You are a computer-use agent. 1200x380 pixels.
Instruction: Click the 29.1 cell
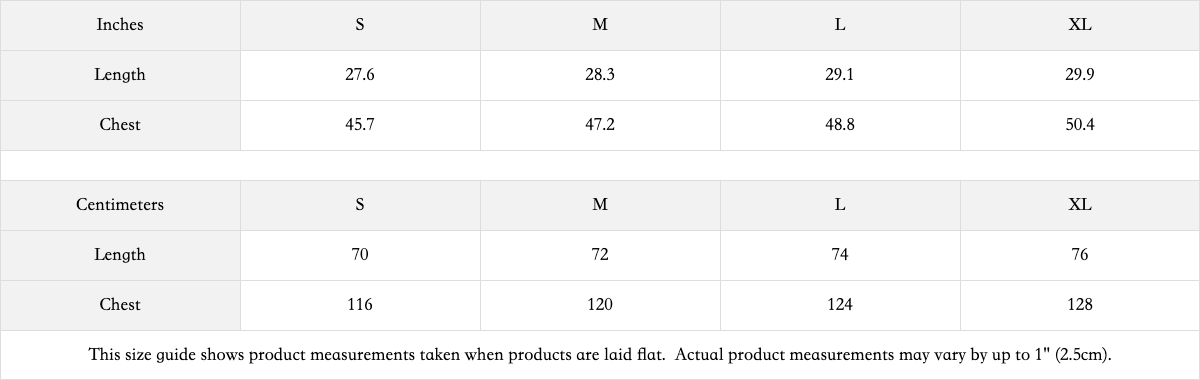(840, 75)
